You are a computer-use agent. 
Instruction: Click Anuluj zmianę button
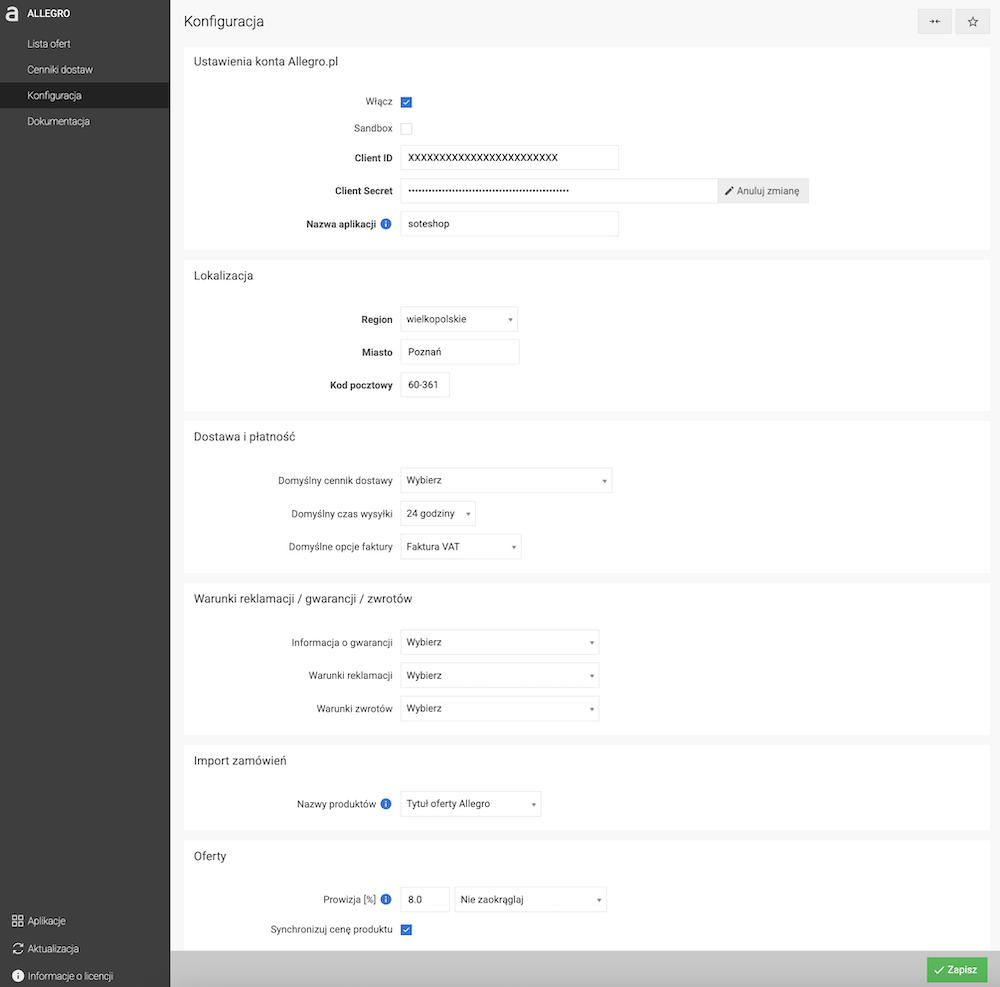pos(763,191)
